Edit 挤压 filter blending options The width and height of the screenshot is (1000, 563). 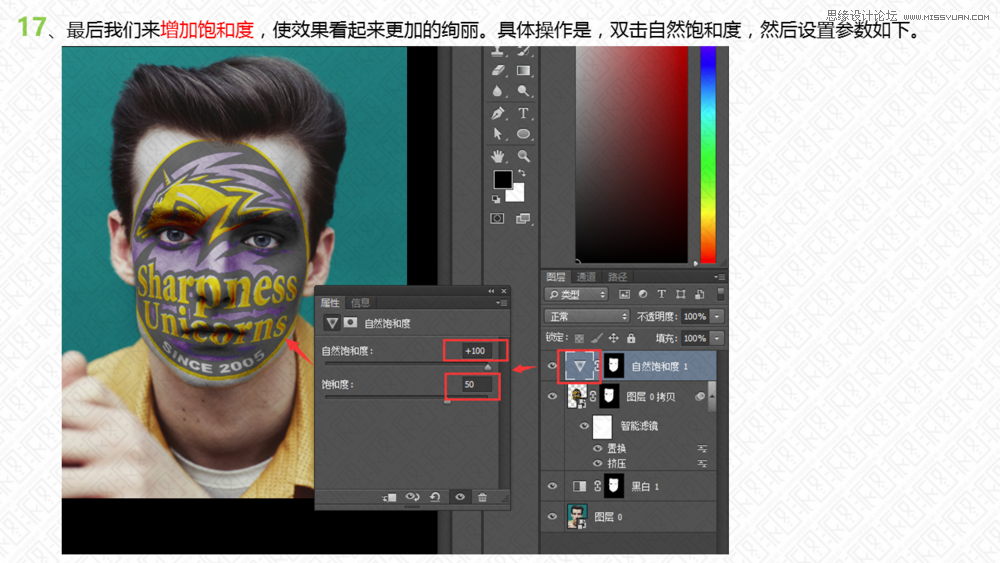click(702, 464)
